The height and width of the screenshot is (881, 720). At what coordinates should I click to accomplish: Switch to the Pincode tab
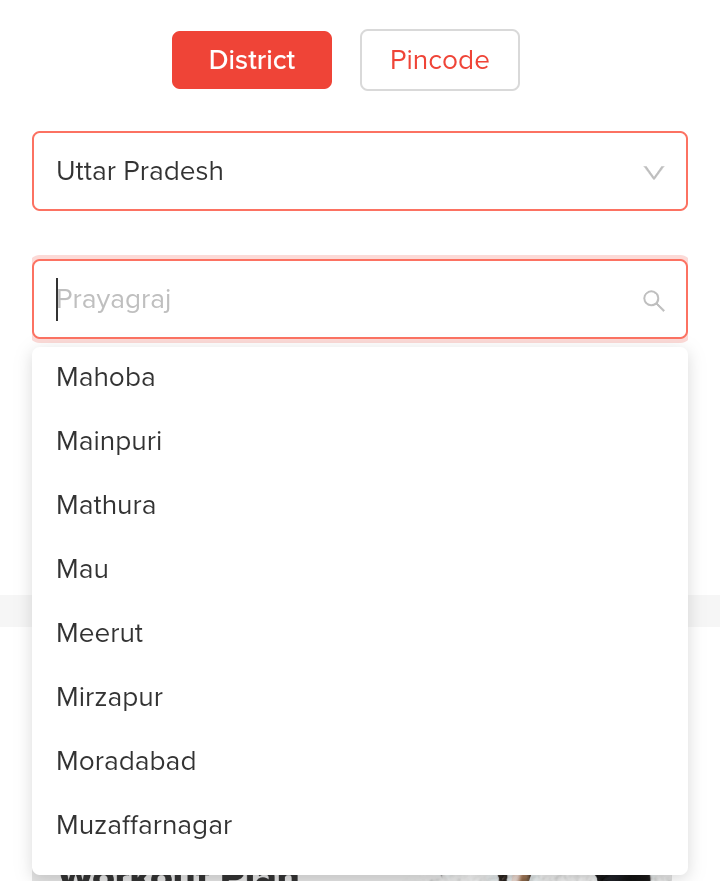click(x=439, y=60)
